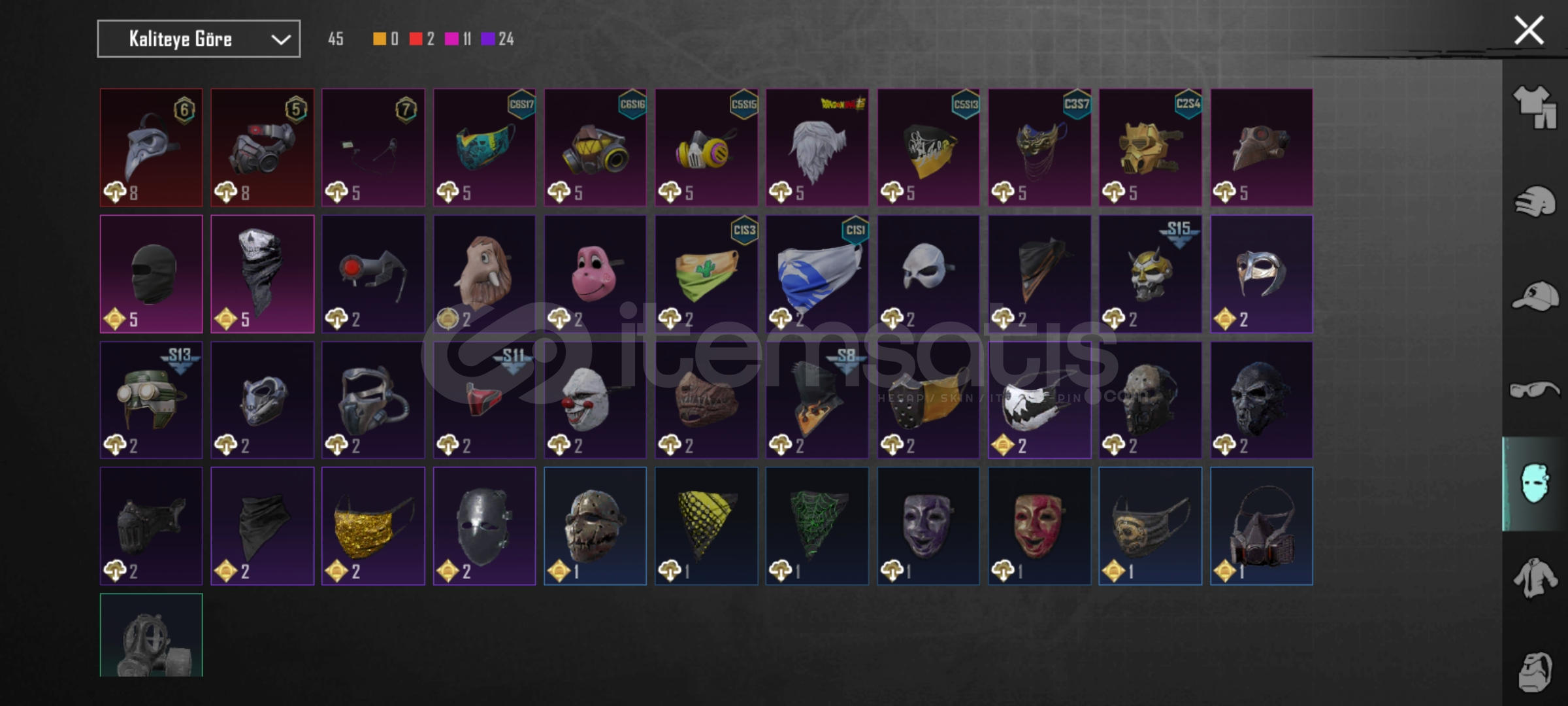Select the white spiky hair item
The image size is (1568, 706).
(817, 148)
